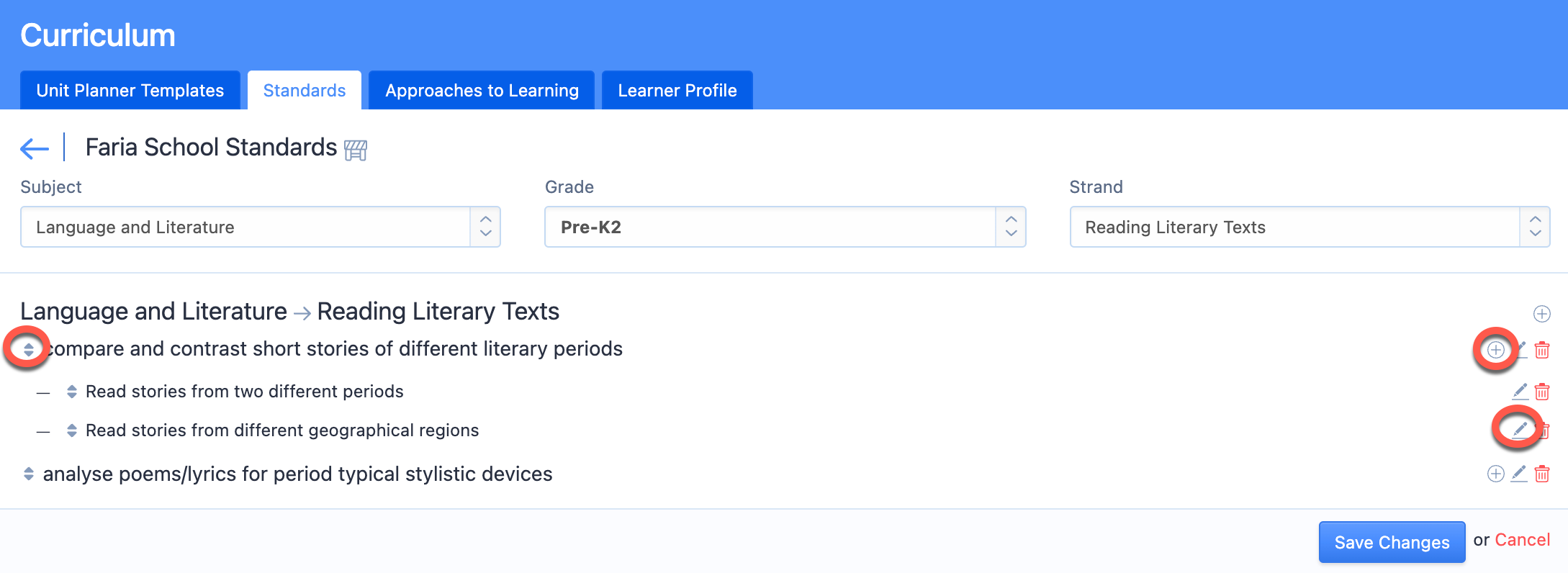Screen dimensions: 1568x573
Task: Delete Read stories from two different periods
Action: [1542, 392]
